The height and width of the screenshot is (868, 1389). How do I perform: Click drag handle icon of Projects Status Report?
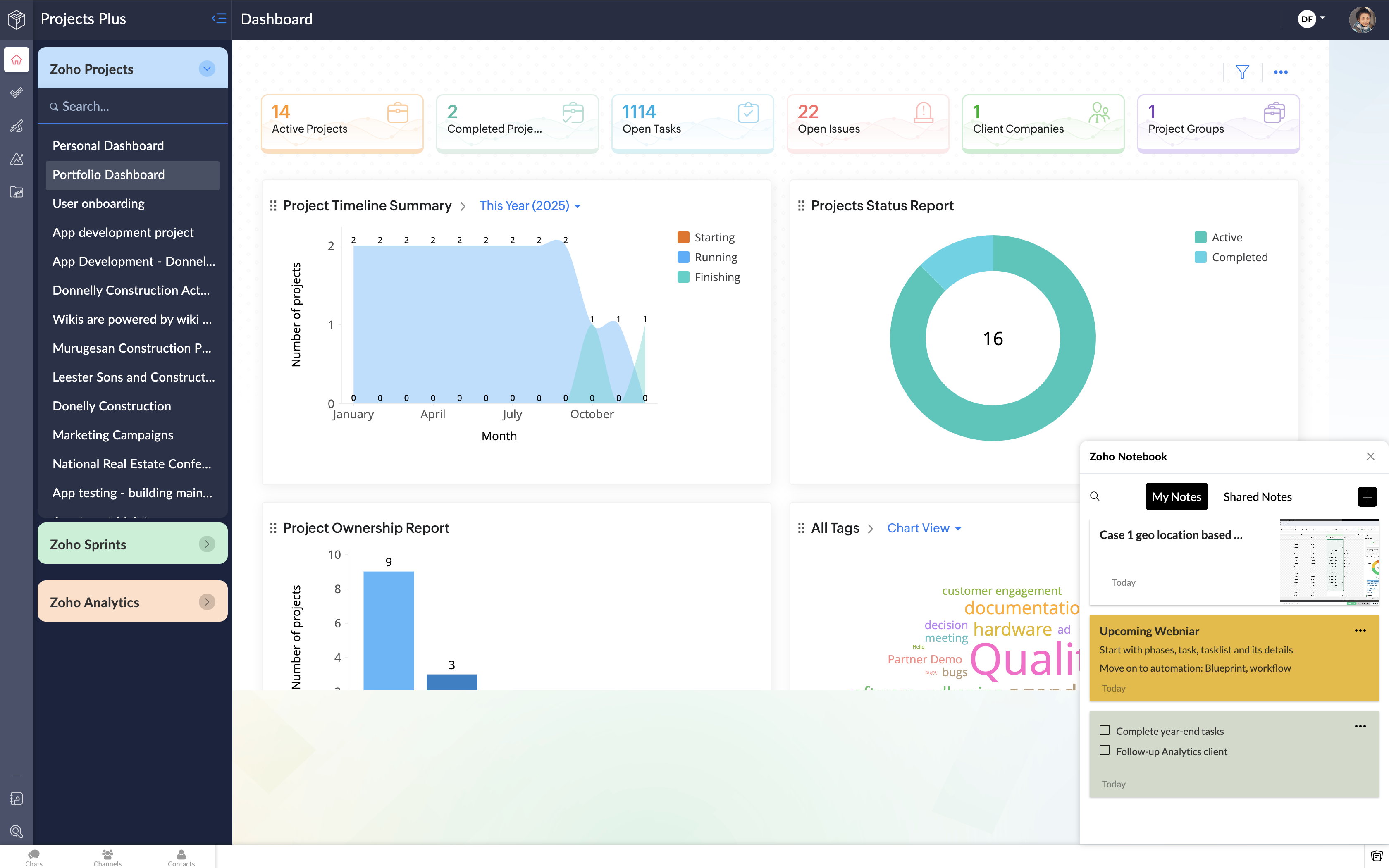tap(801, 205)
